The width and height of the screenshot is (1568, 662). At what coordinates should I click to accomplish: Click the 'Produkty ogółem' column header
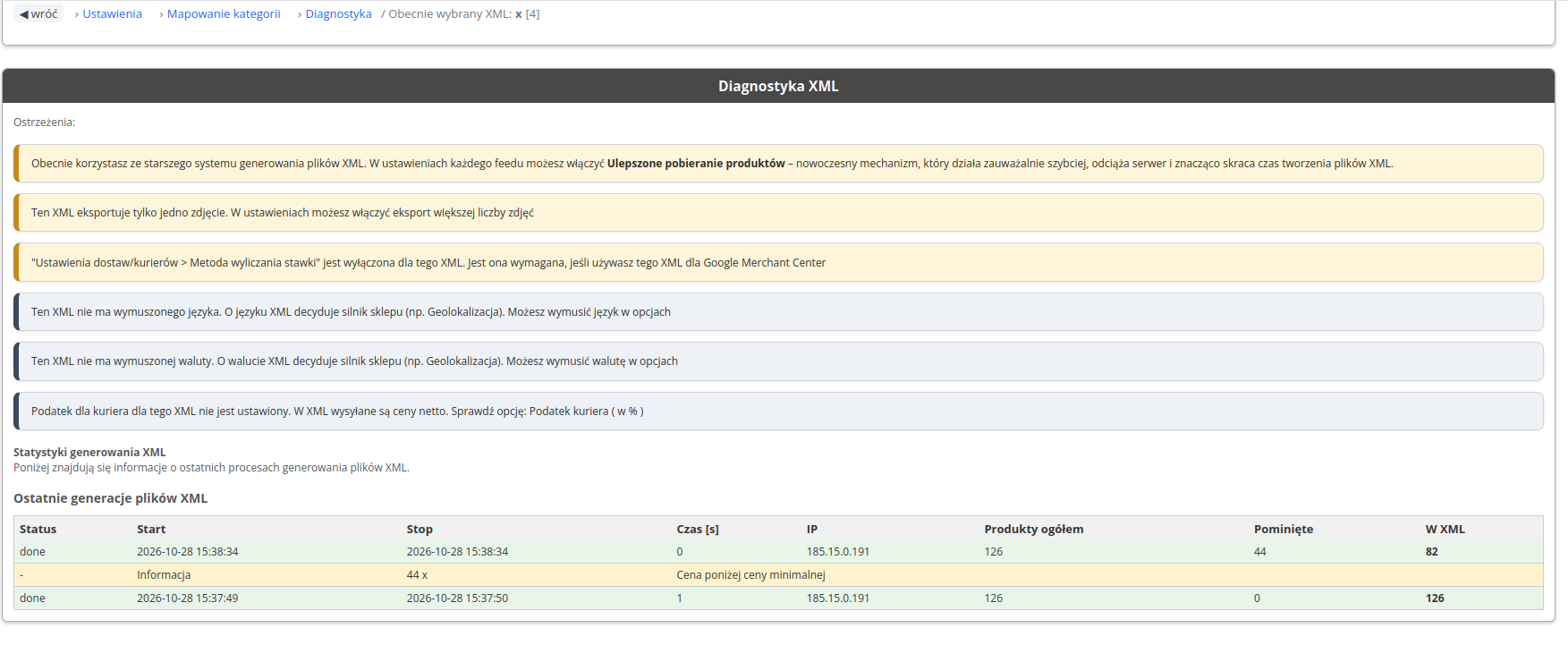point(1034,530)
